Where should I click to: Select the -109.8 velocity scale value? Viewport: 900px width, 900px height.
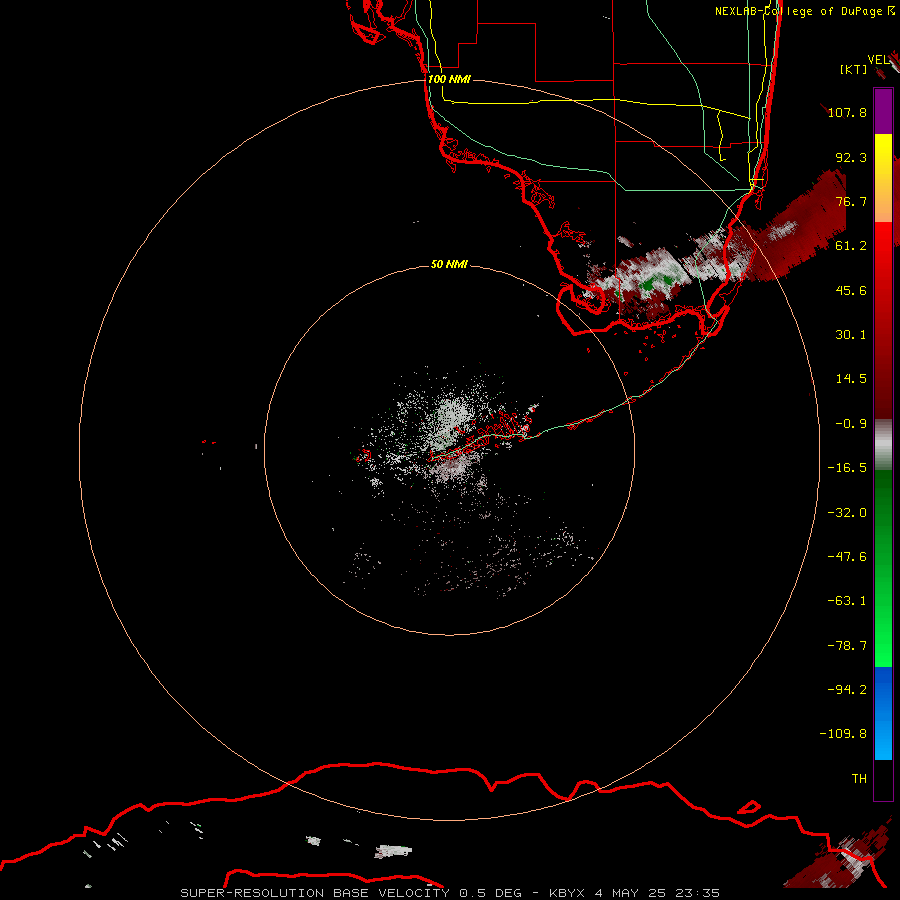843,734
